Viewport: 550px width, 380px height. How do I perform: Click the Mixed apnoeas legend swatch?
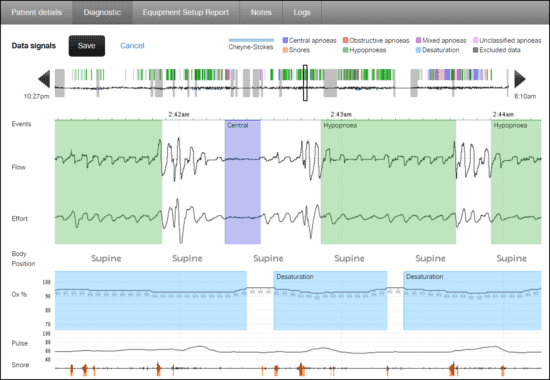[x=418, y=40]
